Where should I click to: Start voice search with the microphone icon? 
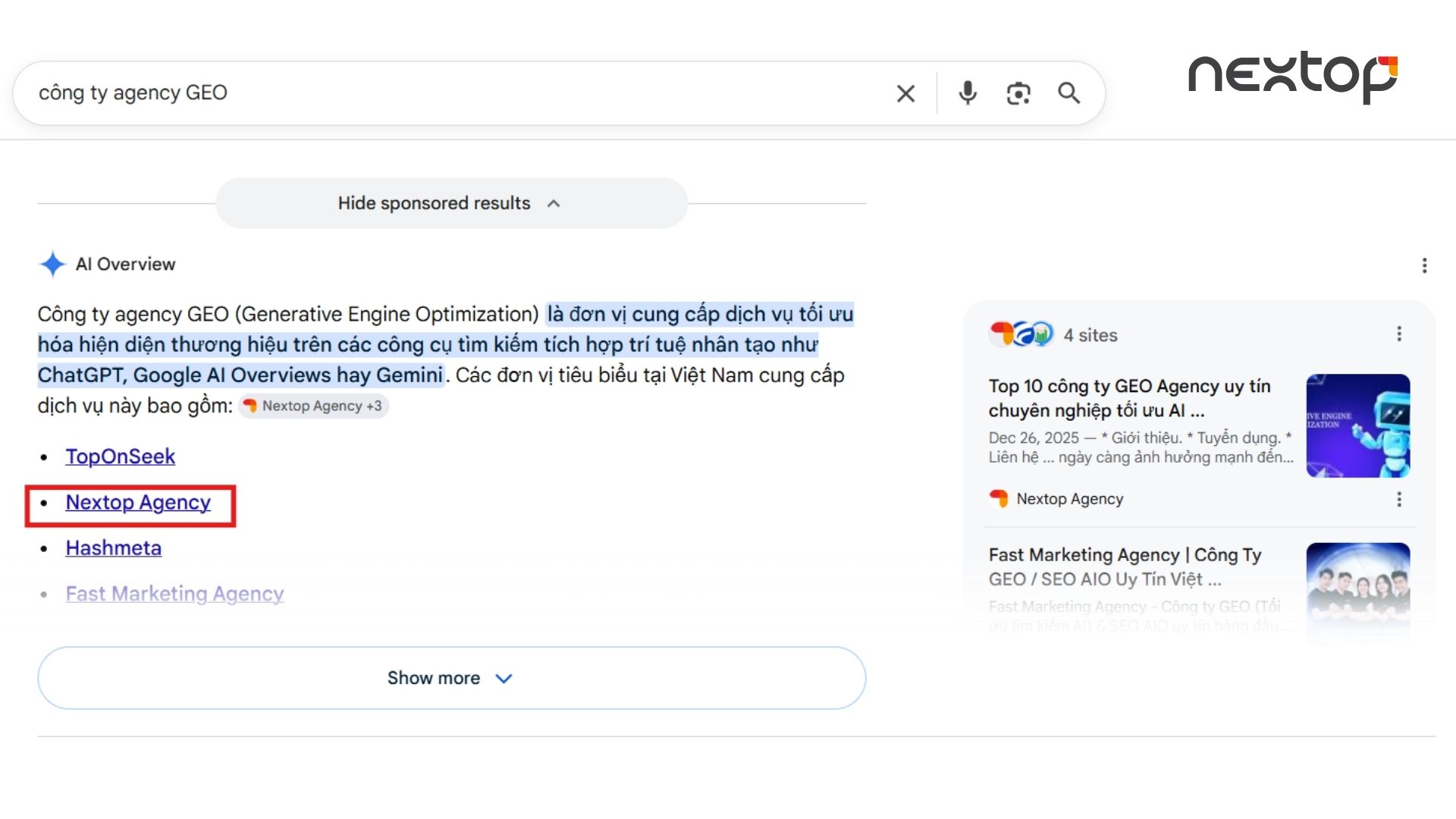tap(968, 93)
